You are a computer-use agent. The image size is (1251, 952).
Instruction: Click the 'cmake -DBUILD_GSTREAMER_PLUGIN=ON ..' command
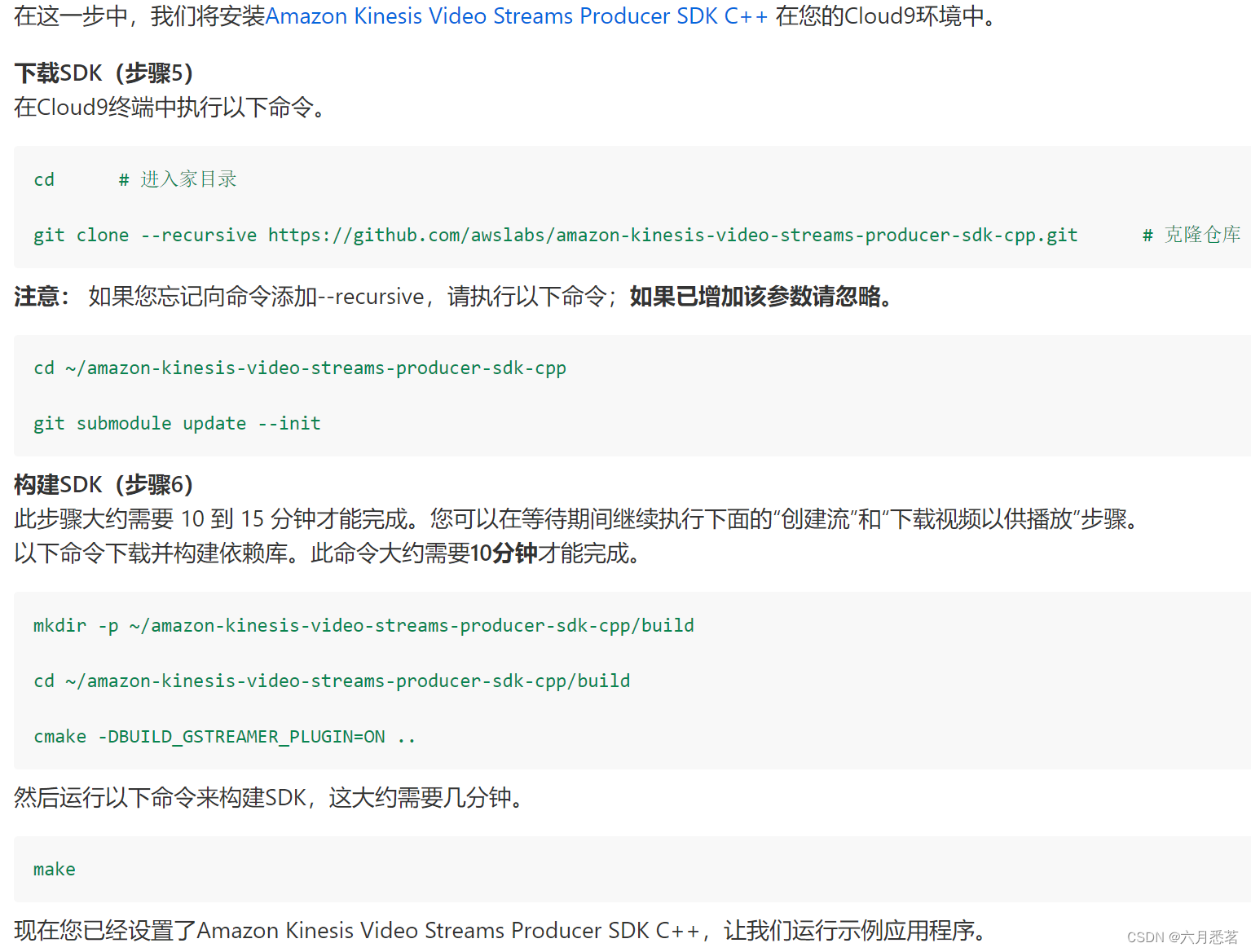(225, 737)
